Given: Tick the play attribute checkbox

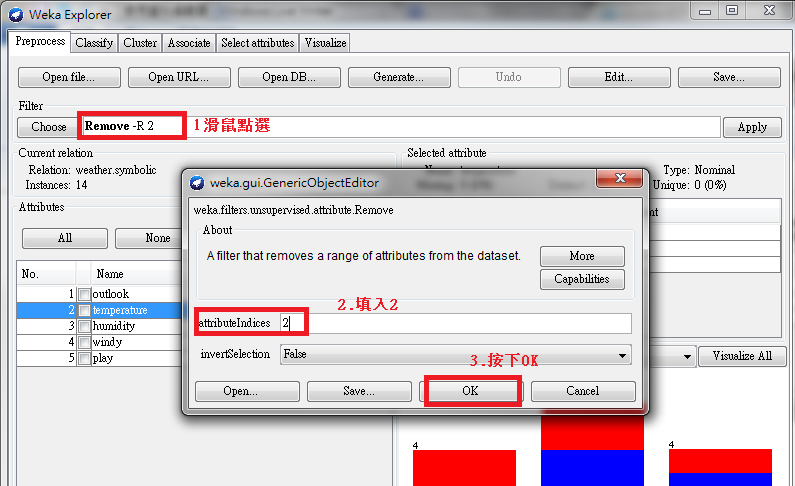Looking at the screenshot, I should (85, 358).
